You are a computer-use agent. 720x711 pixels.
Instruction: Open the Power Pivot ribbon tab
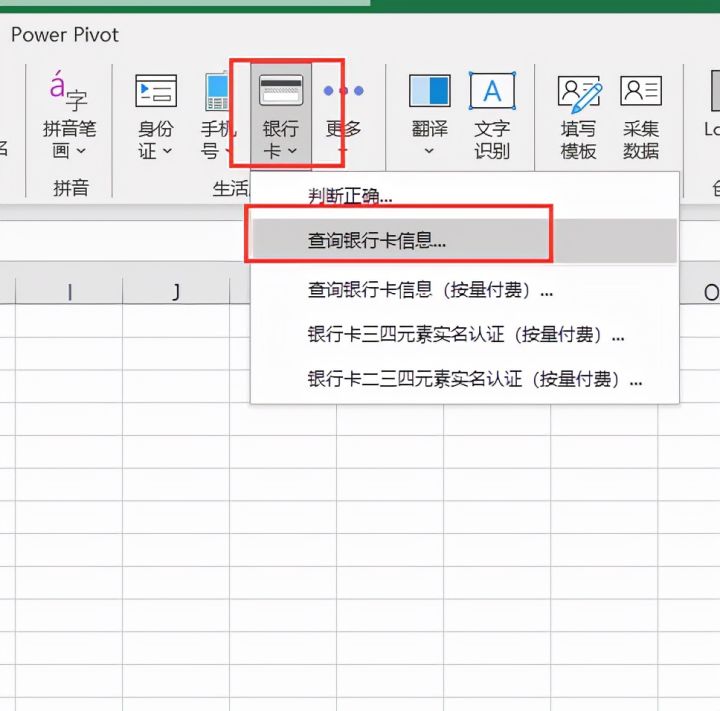[x=65, y=35]
